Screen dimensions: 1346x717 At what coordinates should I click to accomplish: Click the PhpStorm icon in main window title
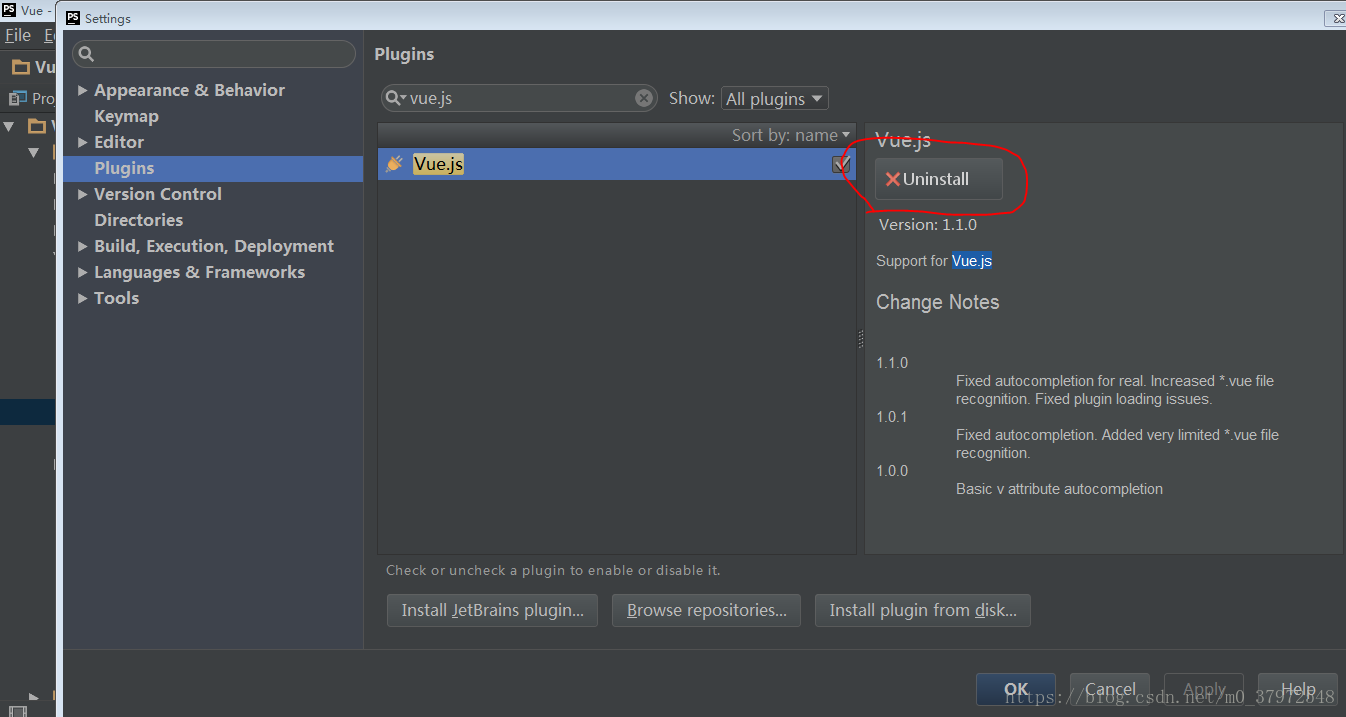(9, 10)
